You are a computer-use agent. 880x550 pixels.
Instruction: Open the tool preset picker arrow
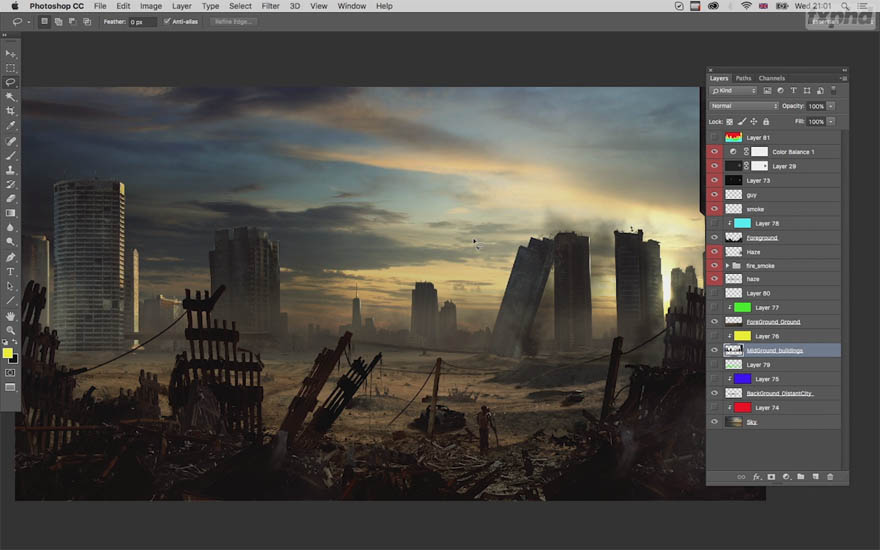point(29,22)
